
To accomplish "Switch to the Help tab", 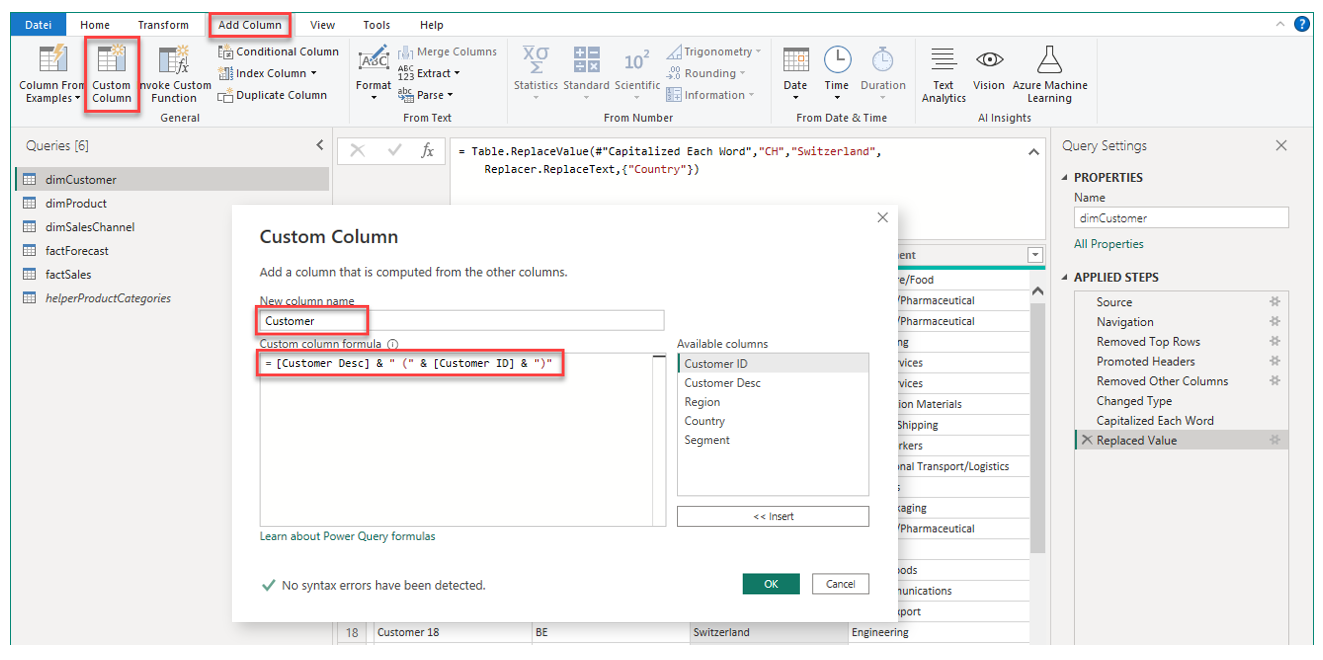I will point(431,25).
